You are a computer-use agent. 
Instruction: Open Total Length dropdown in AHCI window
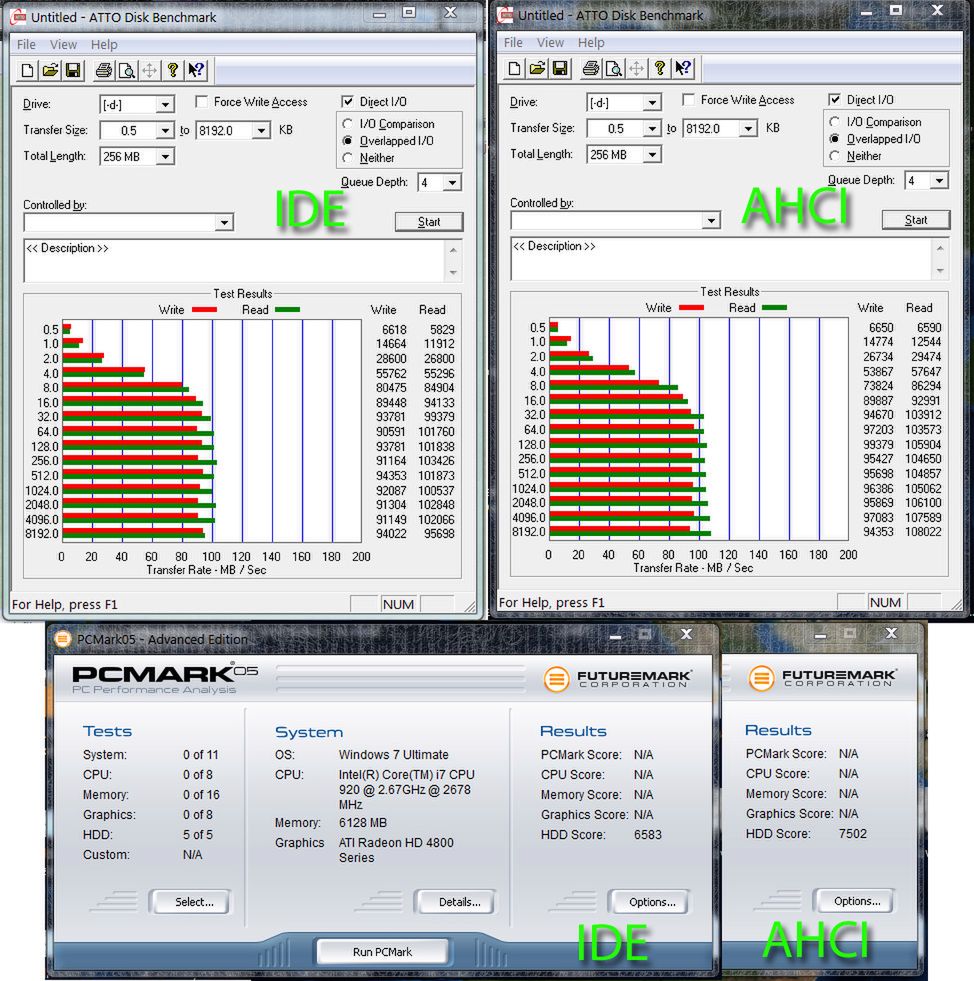click(652, 155)
